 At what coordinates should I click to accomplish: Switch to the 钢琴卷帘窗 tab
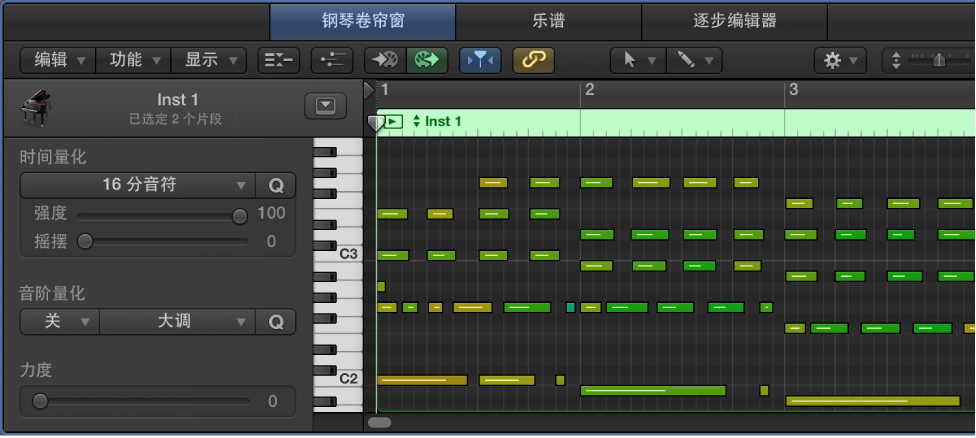[x=363, y=21]
